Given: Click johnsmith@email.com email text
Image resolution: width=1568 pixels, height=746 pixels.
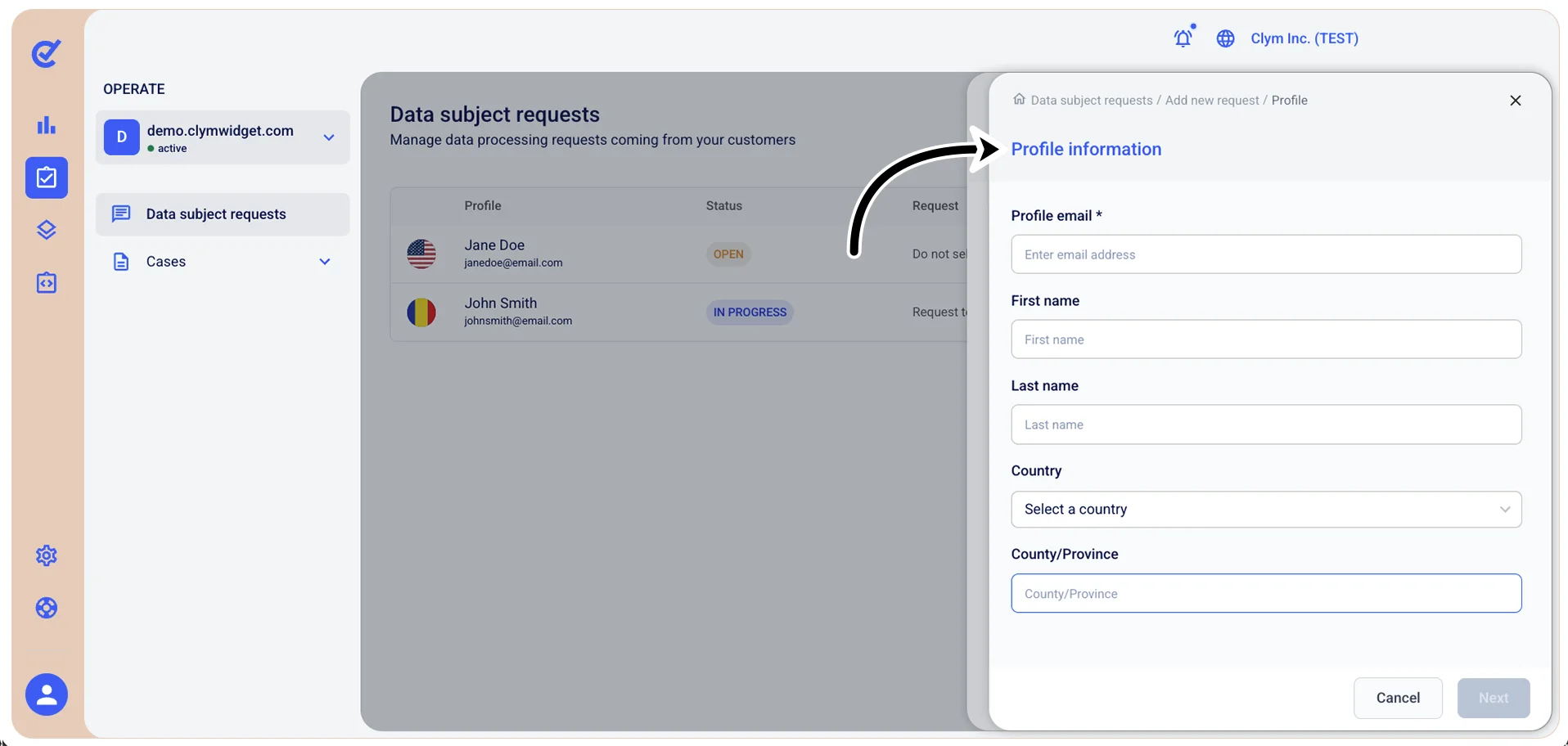Looking at the screenshot, I should (518, 321).
